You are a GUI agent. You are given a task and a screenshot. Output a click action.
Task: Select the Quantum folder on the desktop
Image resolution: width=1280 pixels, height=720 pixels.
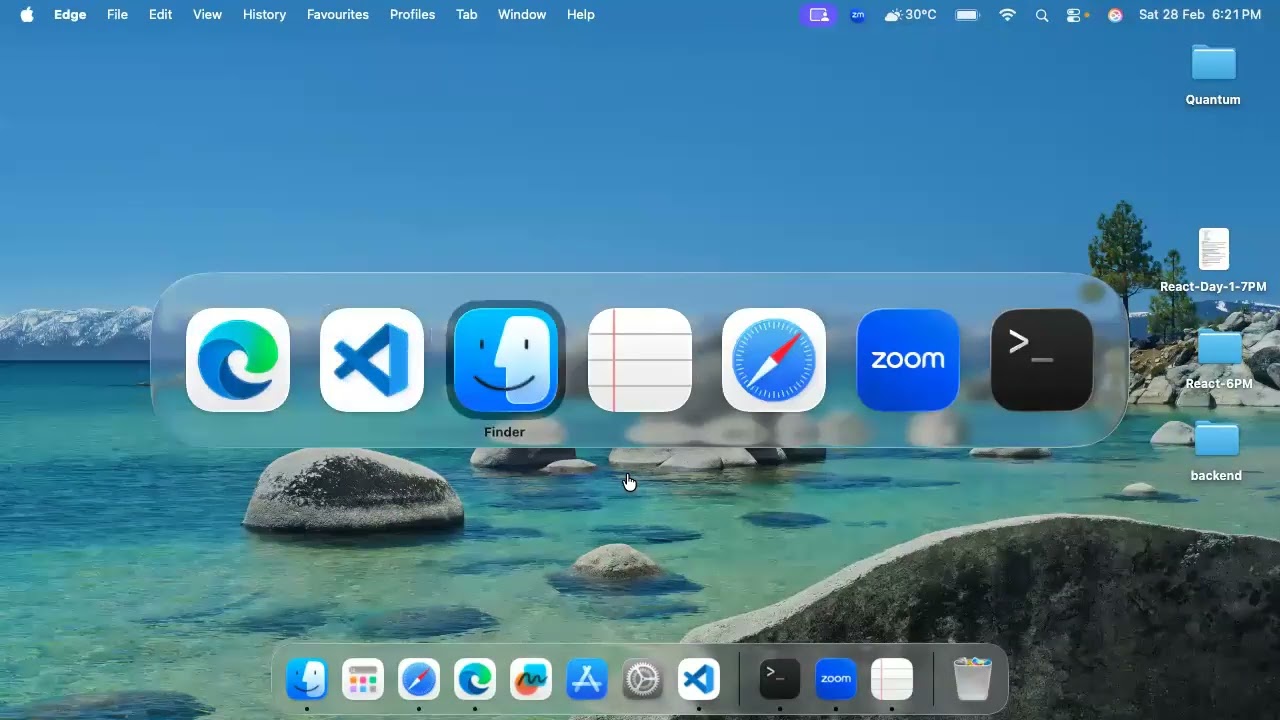click(x=1213, y=74)
